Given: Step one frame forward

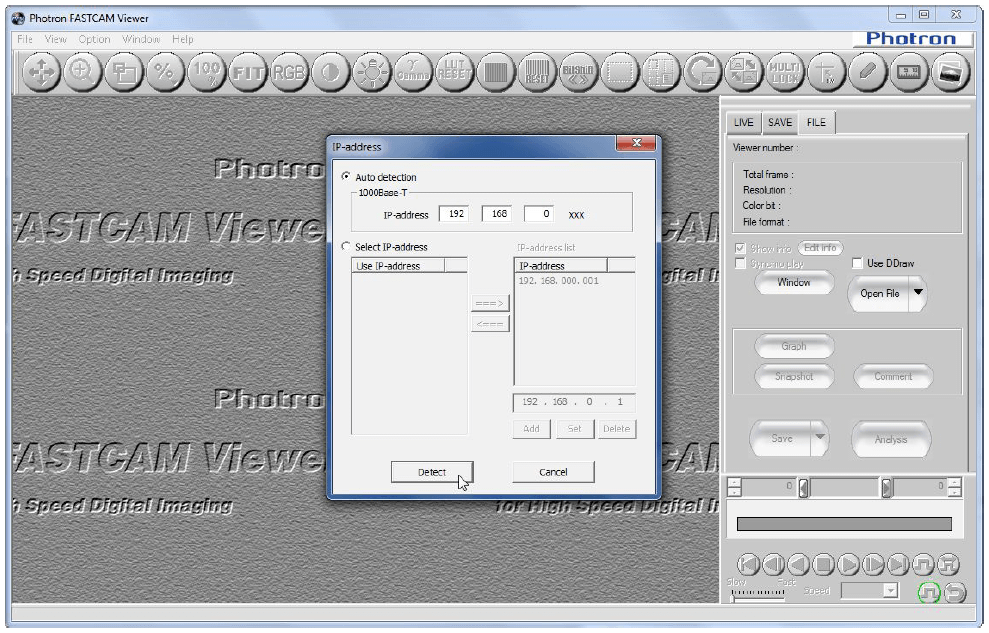Looking at the screenshot, I should (x=873, y=564).
